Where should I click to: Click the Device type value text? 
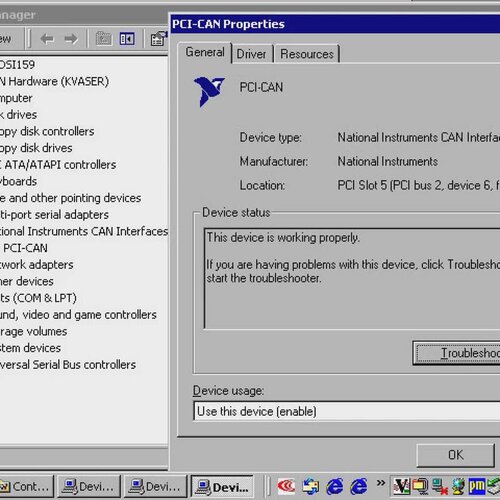pos(419,137)
